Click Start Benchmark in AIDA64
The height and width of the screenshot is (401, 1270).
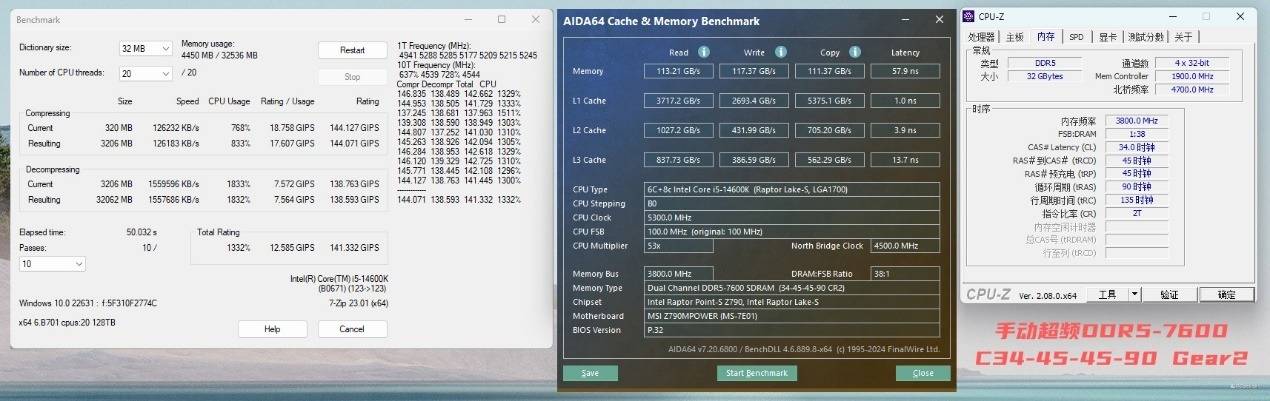tap(757, 373)
